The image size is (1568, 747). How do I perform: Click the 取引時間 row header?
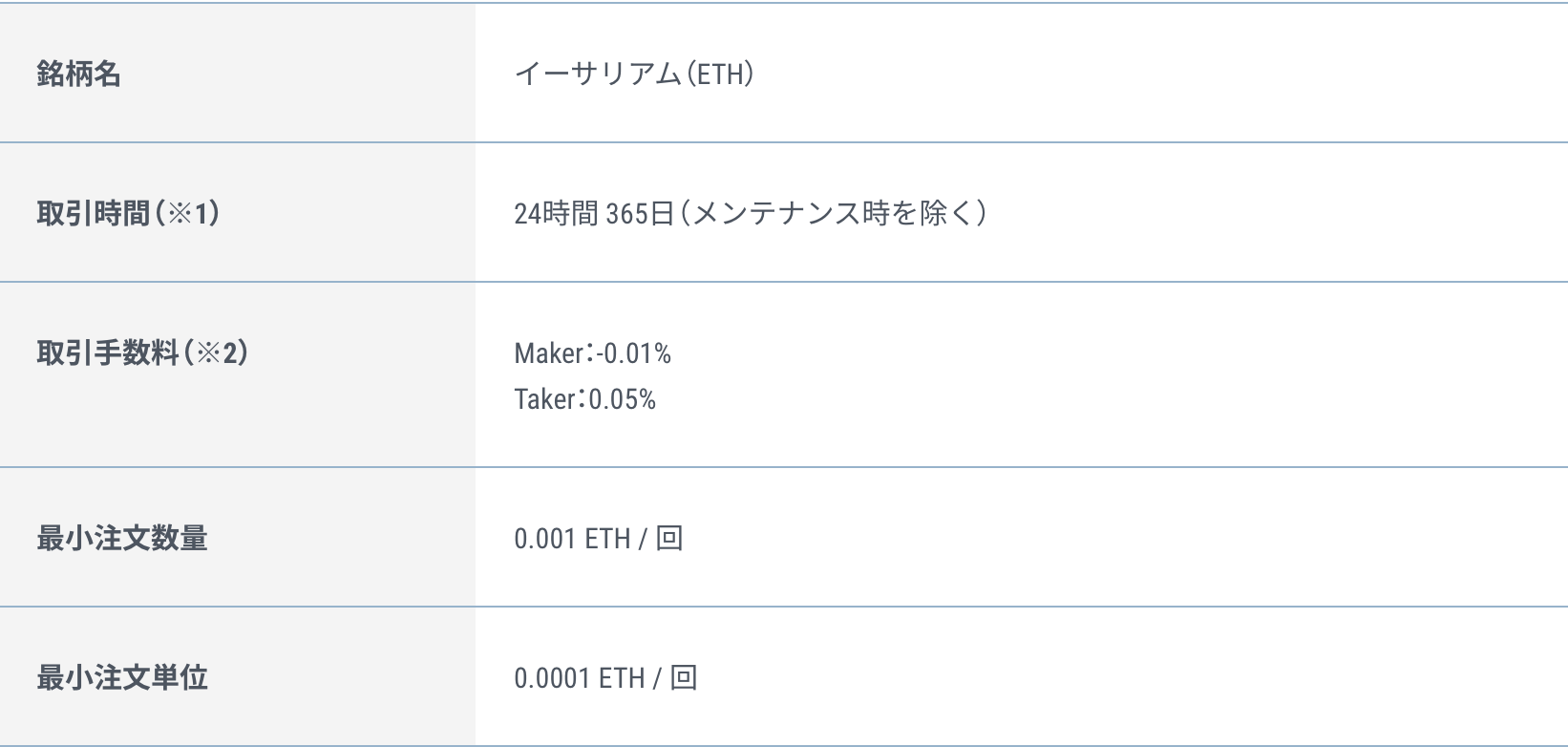[93, 213]
